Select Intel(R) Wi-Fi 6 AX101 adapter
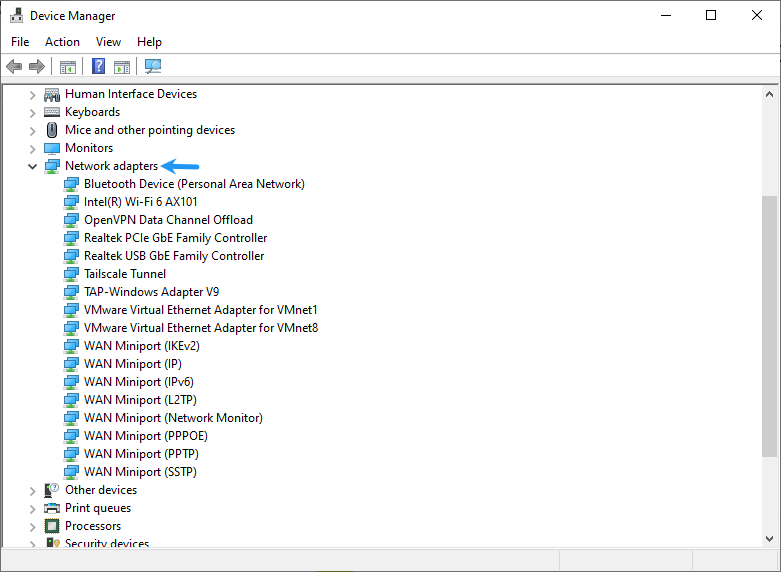781x572 pixels. (x=140, y=202)
